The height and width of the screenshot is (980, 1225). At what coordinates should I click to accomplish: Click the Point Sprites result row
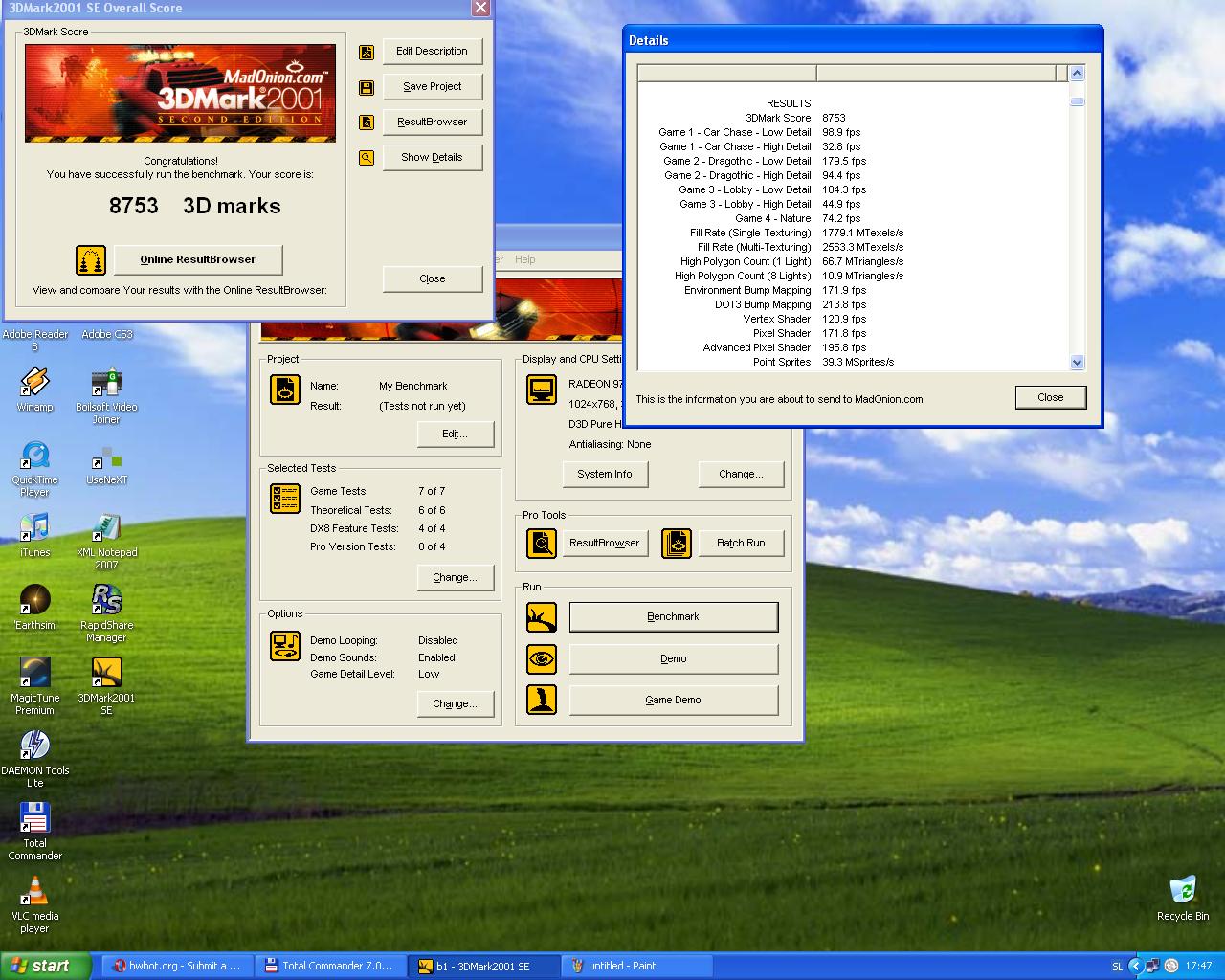click(852, 362)
